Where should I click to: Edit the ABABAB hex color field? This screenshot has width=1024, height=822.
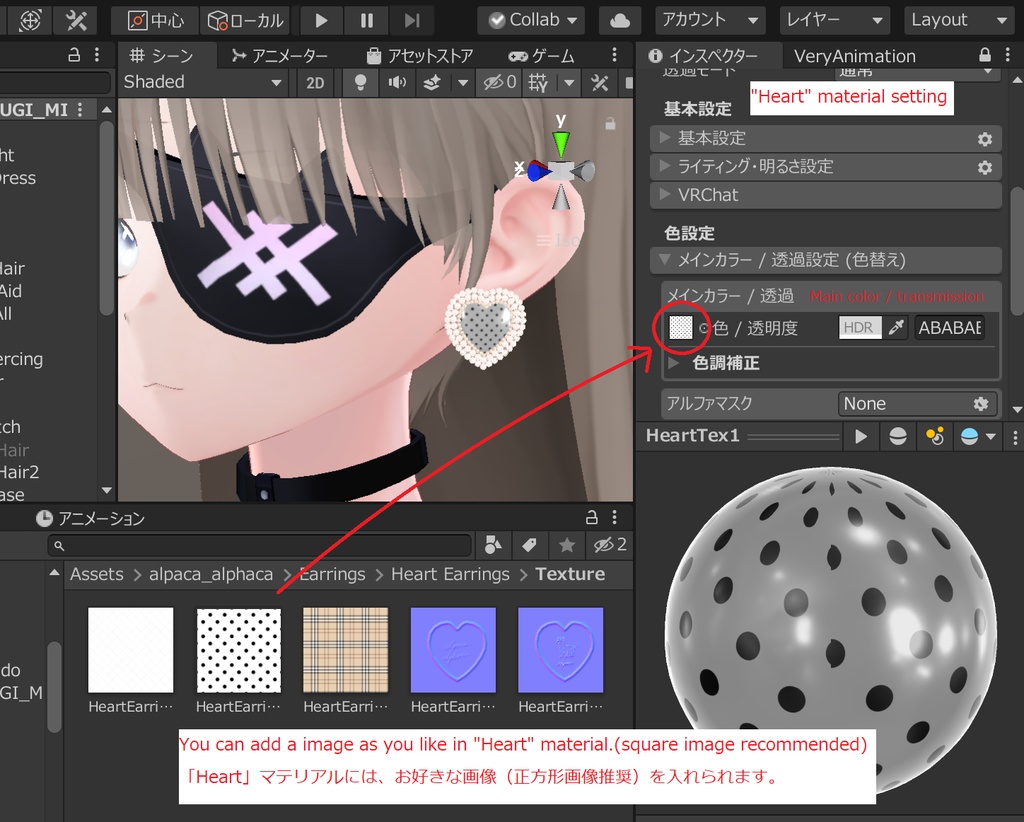950,327
